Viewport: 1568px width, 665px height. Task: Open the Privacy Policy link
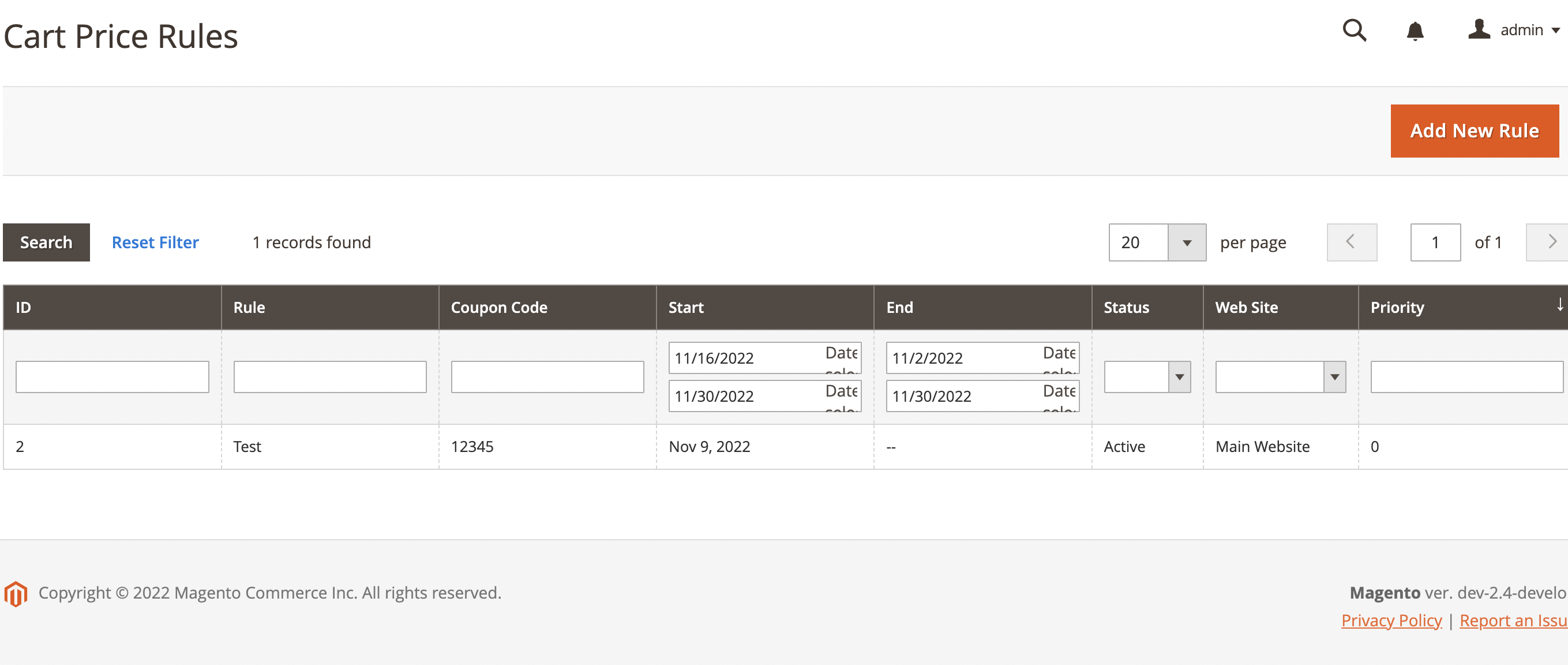pos(1391,620)
